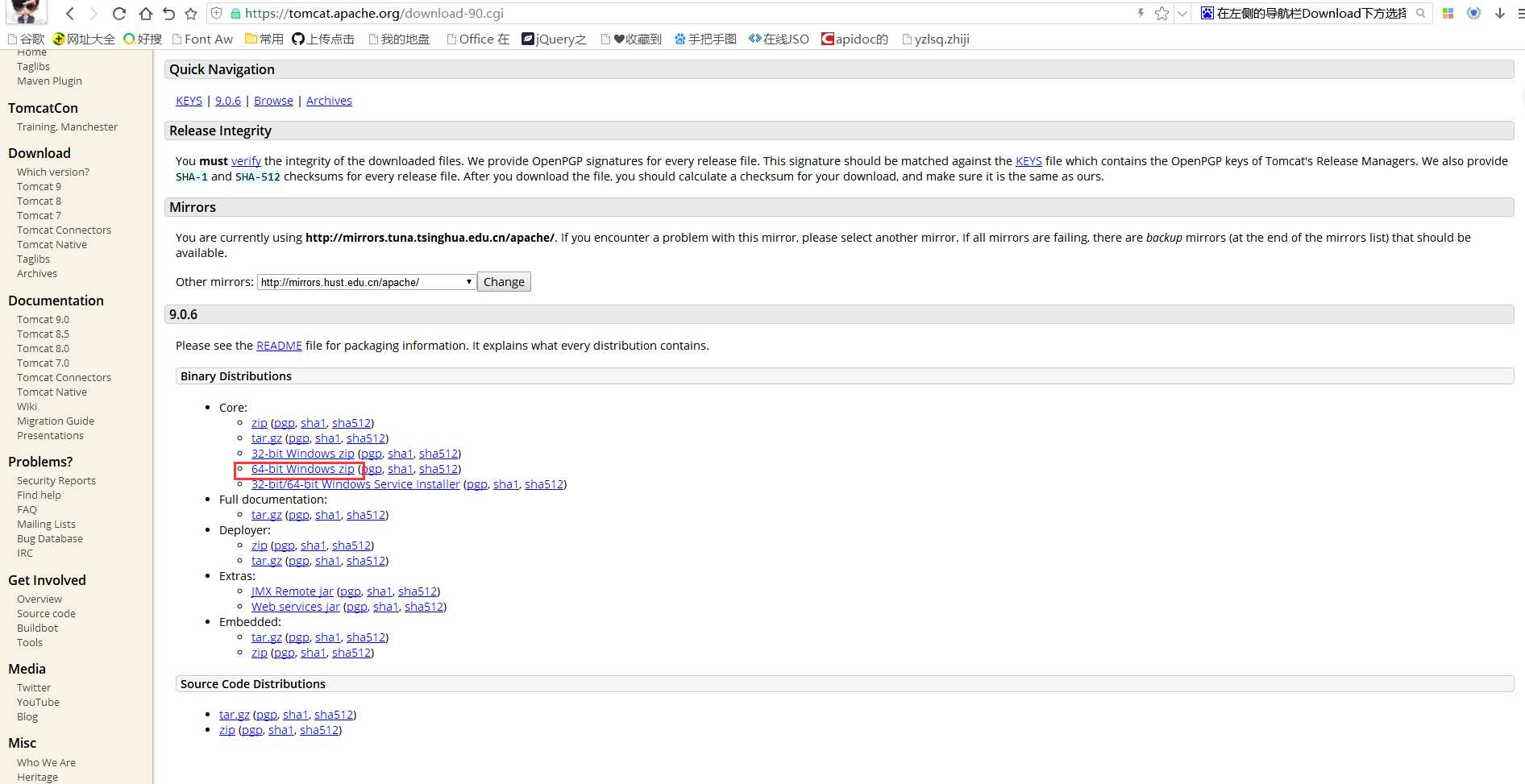This screenshot has height=784, width=1525.
Task: Click the green padlock icon
Action: [235, 14]
